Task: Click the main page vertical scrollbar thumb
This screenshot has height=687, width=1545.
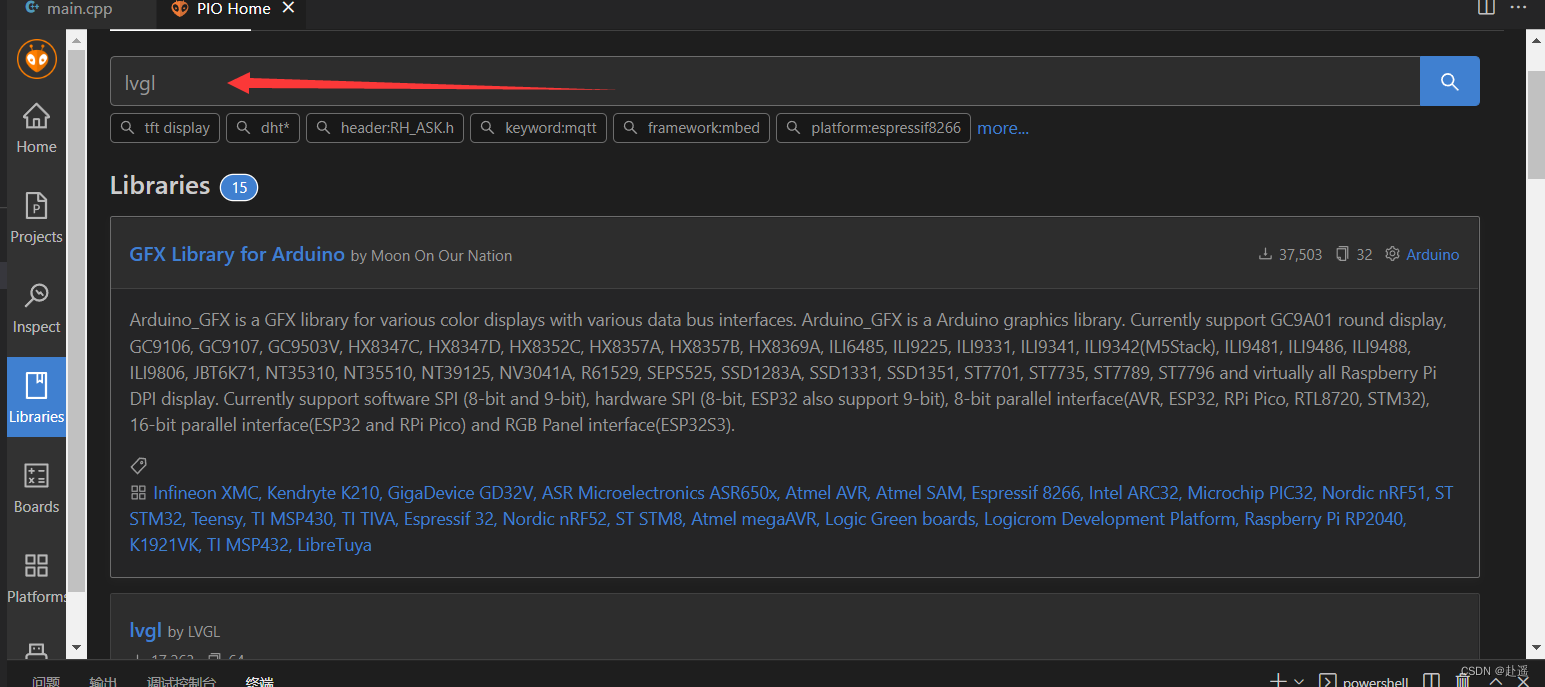Action: pyautogui.click(x=1537, y=125)
